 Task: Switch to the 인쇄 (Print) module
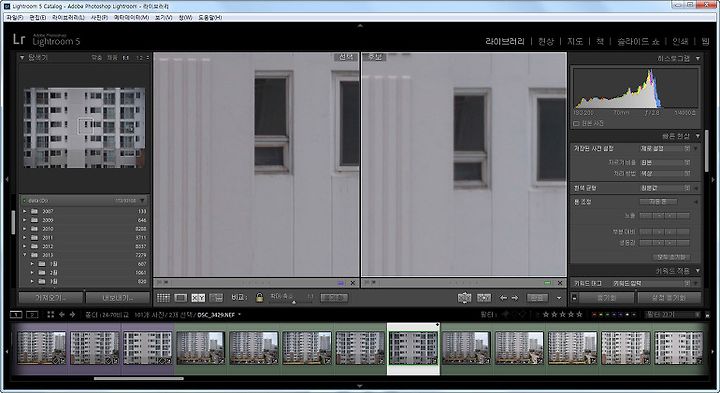680,41
